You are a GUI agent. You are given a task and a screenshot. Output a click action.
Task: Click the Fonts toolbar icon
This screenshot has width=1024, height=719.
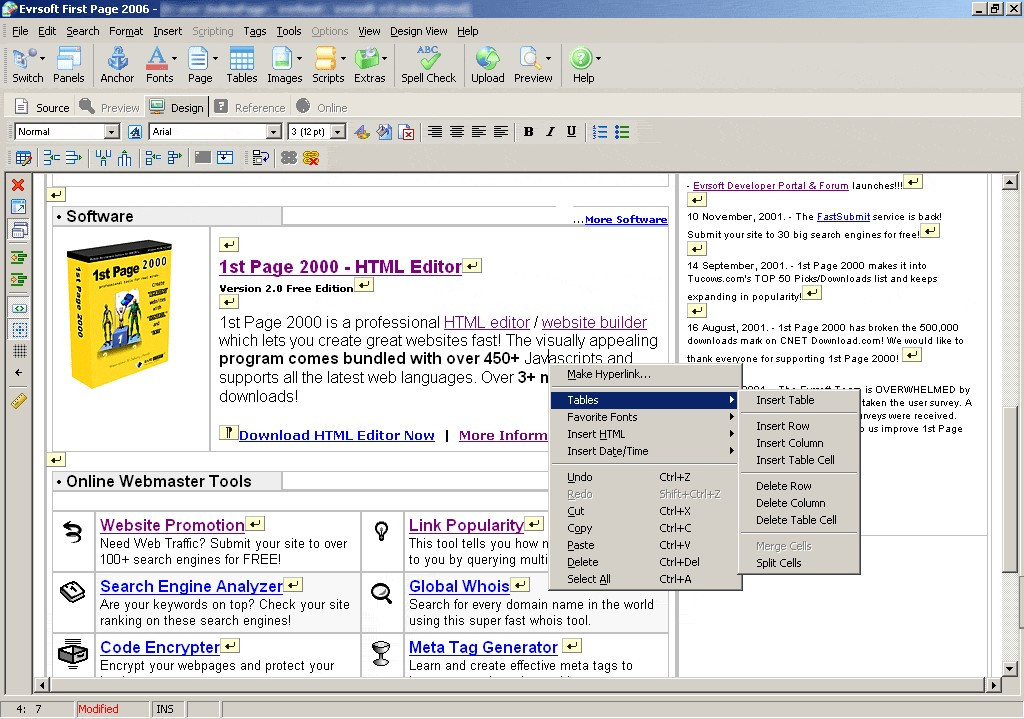[156, 59]
